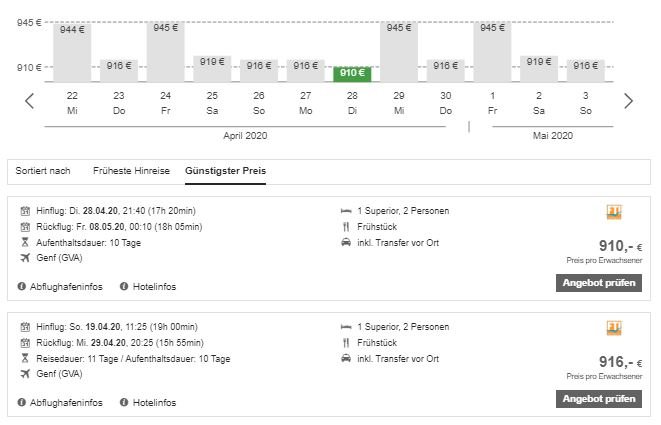Click info icon beside first Abflughafeninfos
Image resolution: width=661 pixels, height=425 pixels.
22,286
